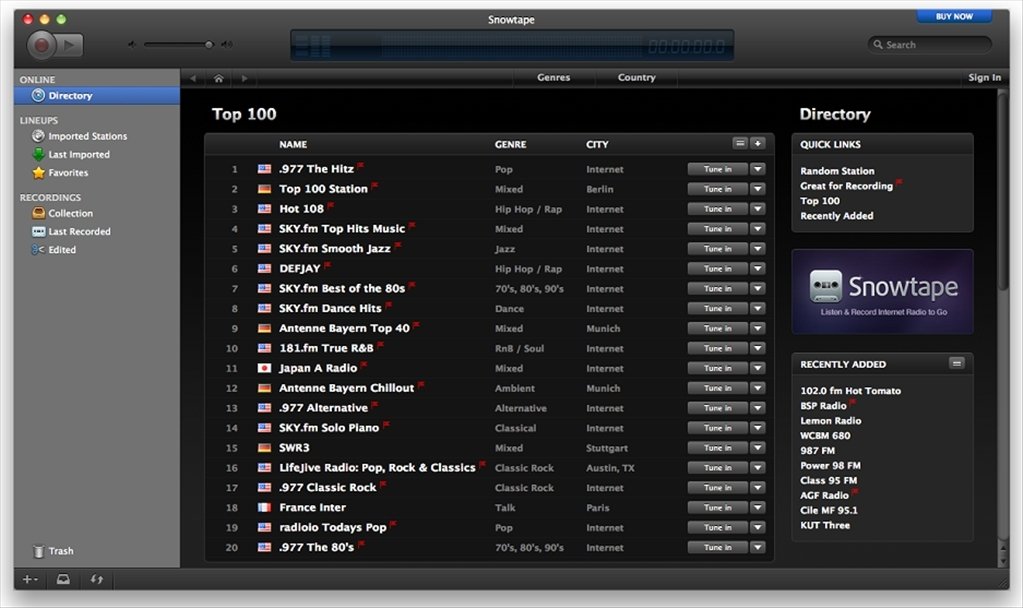Expand the Top 100 list with plus button

click(757, 143)
